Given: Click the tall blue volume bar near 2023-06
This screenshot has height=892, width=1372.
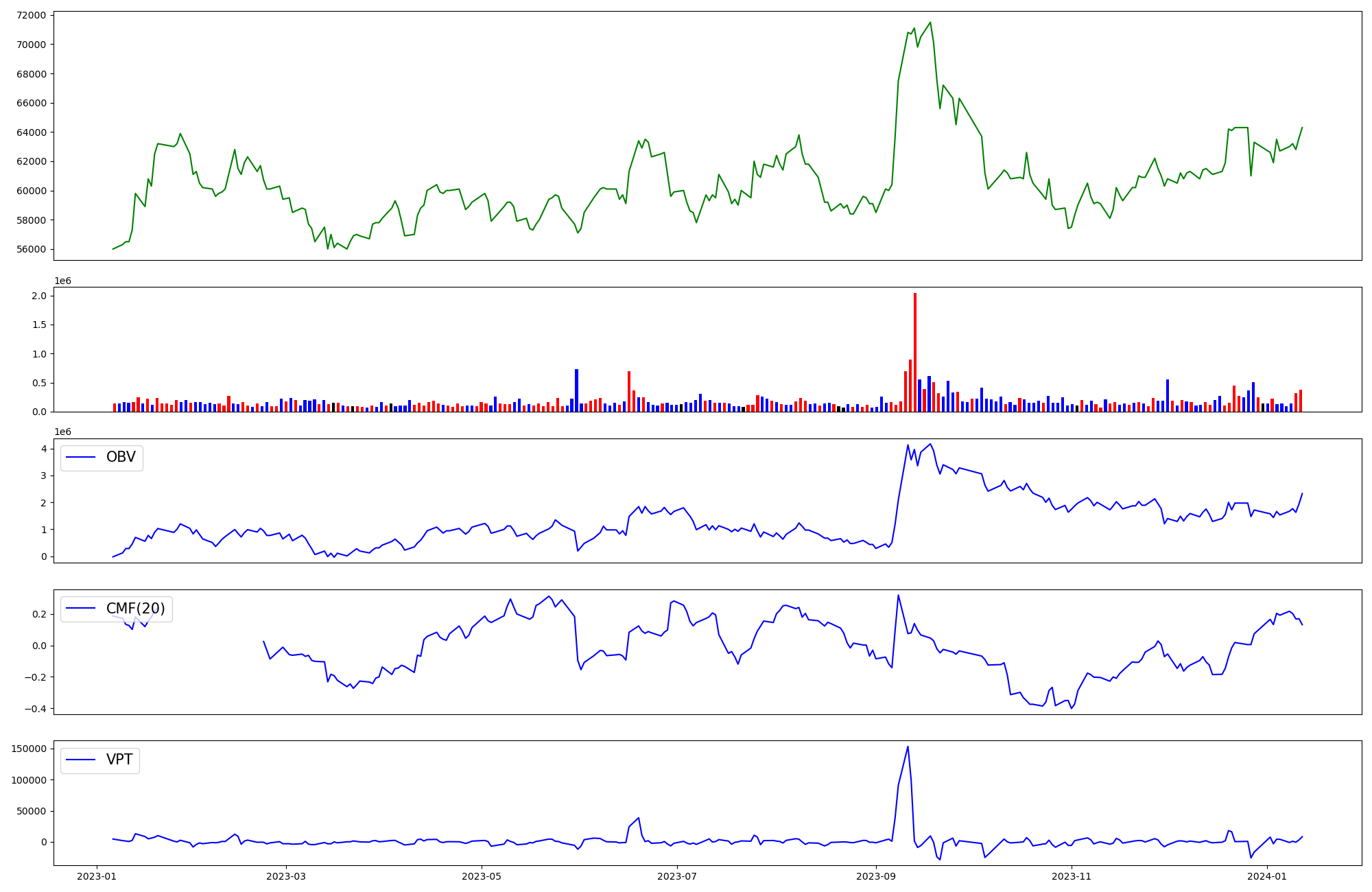Looking at the screenshot, I should (x=576, y=390).
